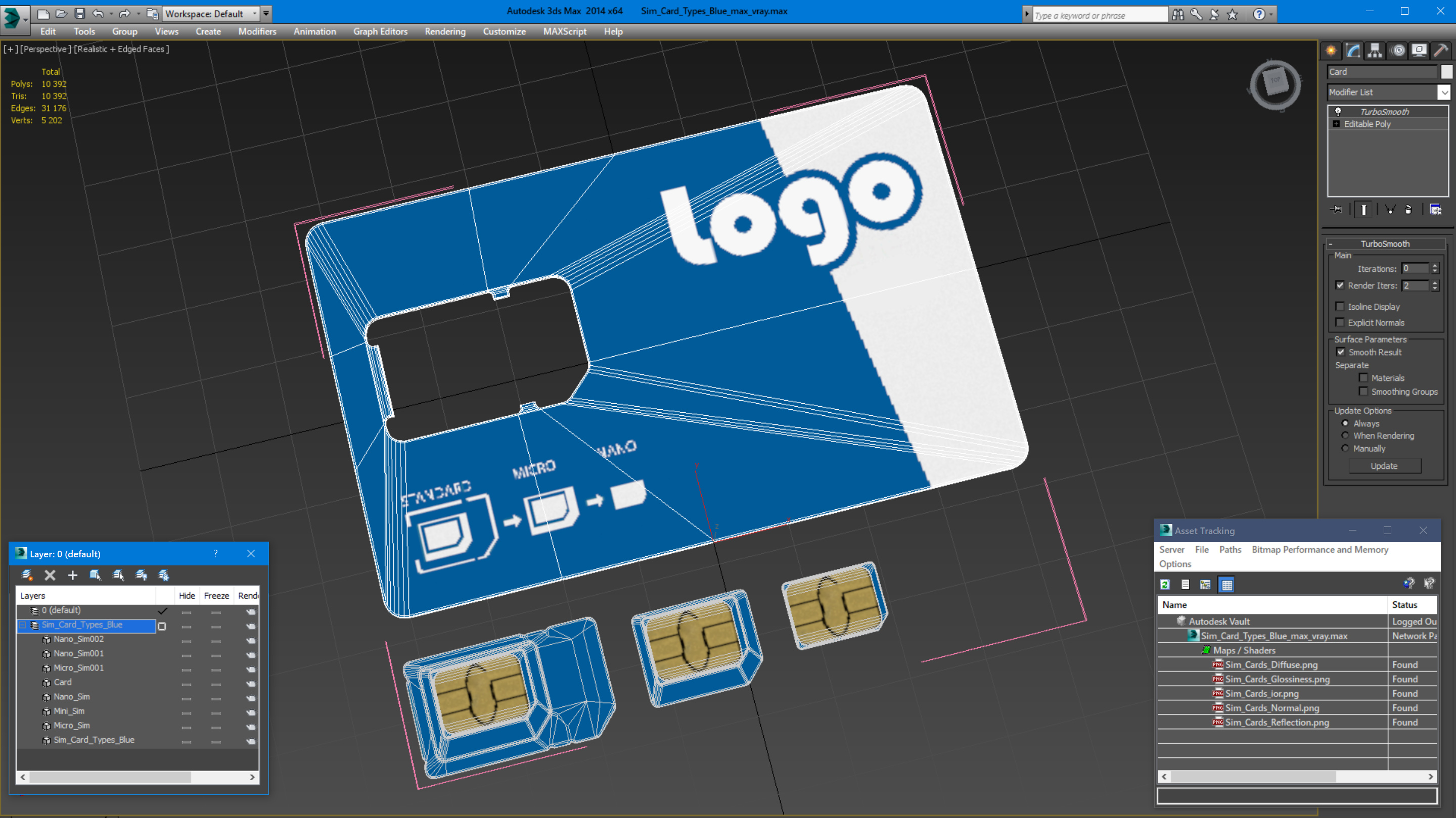Click the Render Iters spinner arrows
The width and height of the screenshot is (1456, 818).
click(1435, 285)
